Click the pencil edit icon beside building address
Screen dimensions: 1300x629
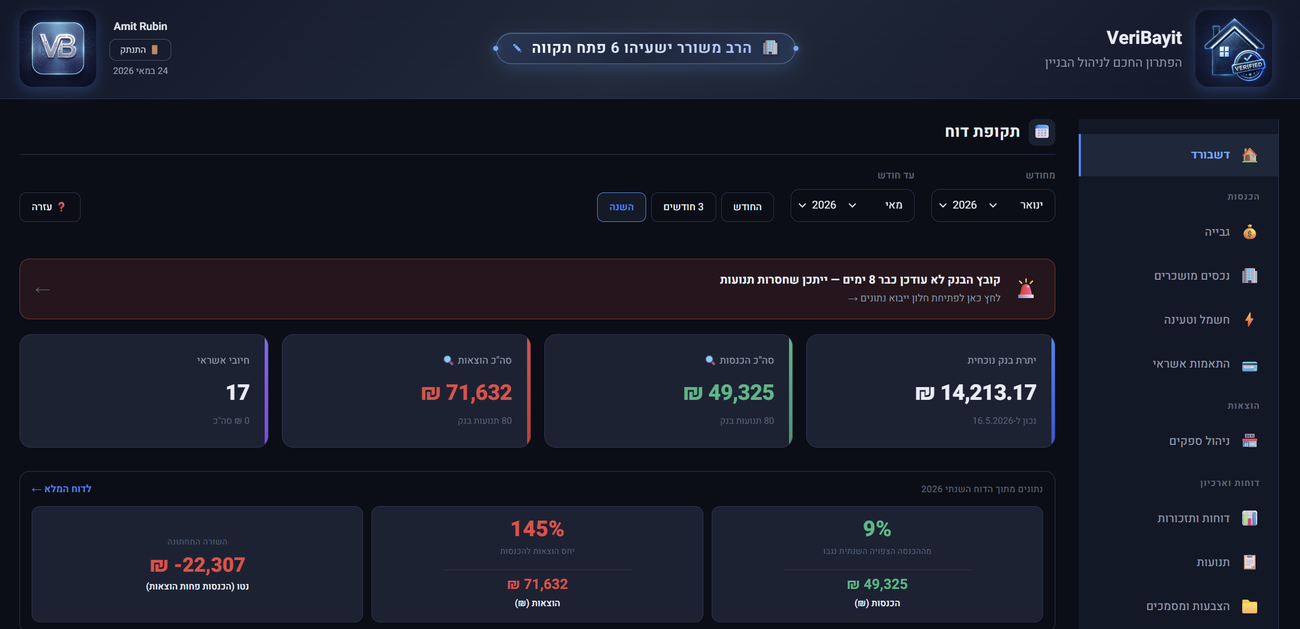tap(517, 48)
